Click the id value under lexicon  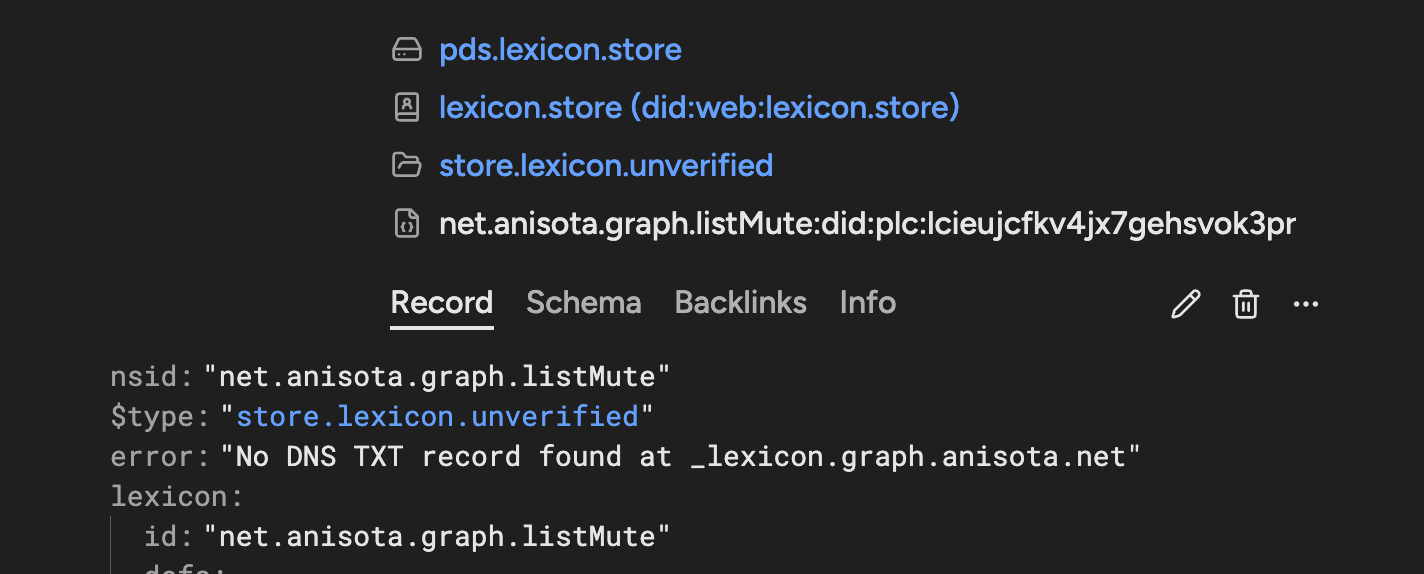pyautogui.click(x=436, y=537)
